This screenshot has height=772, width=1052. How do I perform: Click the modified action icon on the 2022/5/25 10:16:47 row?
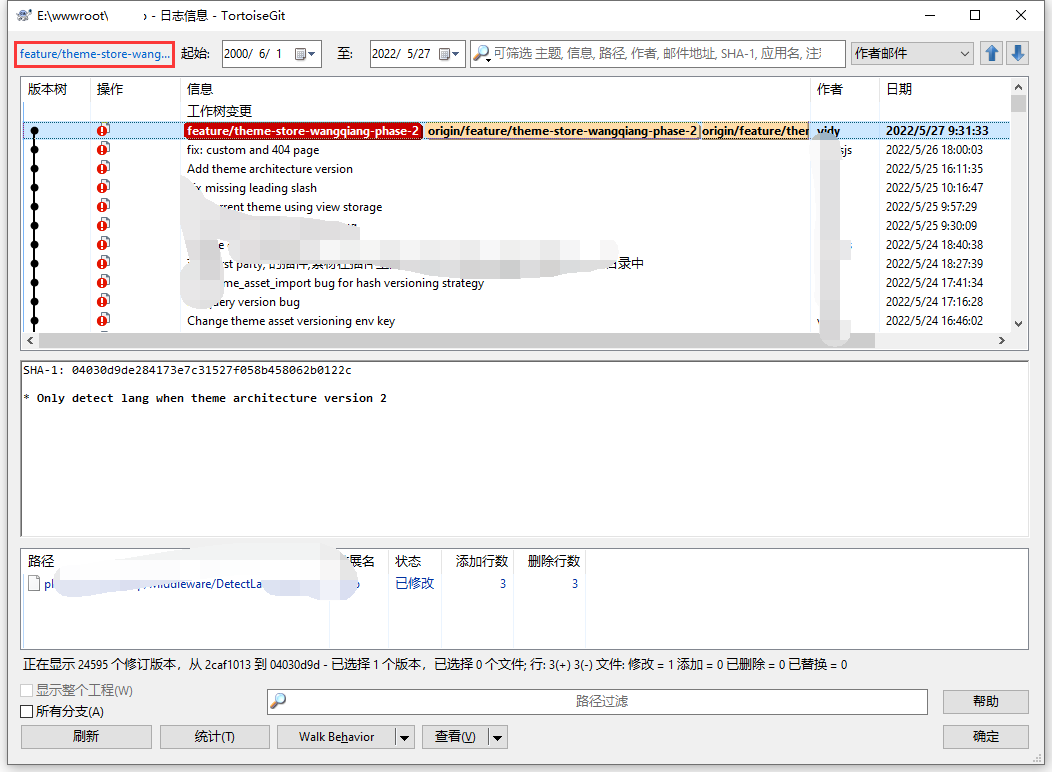pyautogui.click(x=103, y=187)
